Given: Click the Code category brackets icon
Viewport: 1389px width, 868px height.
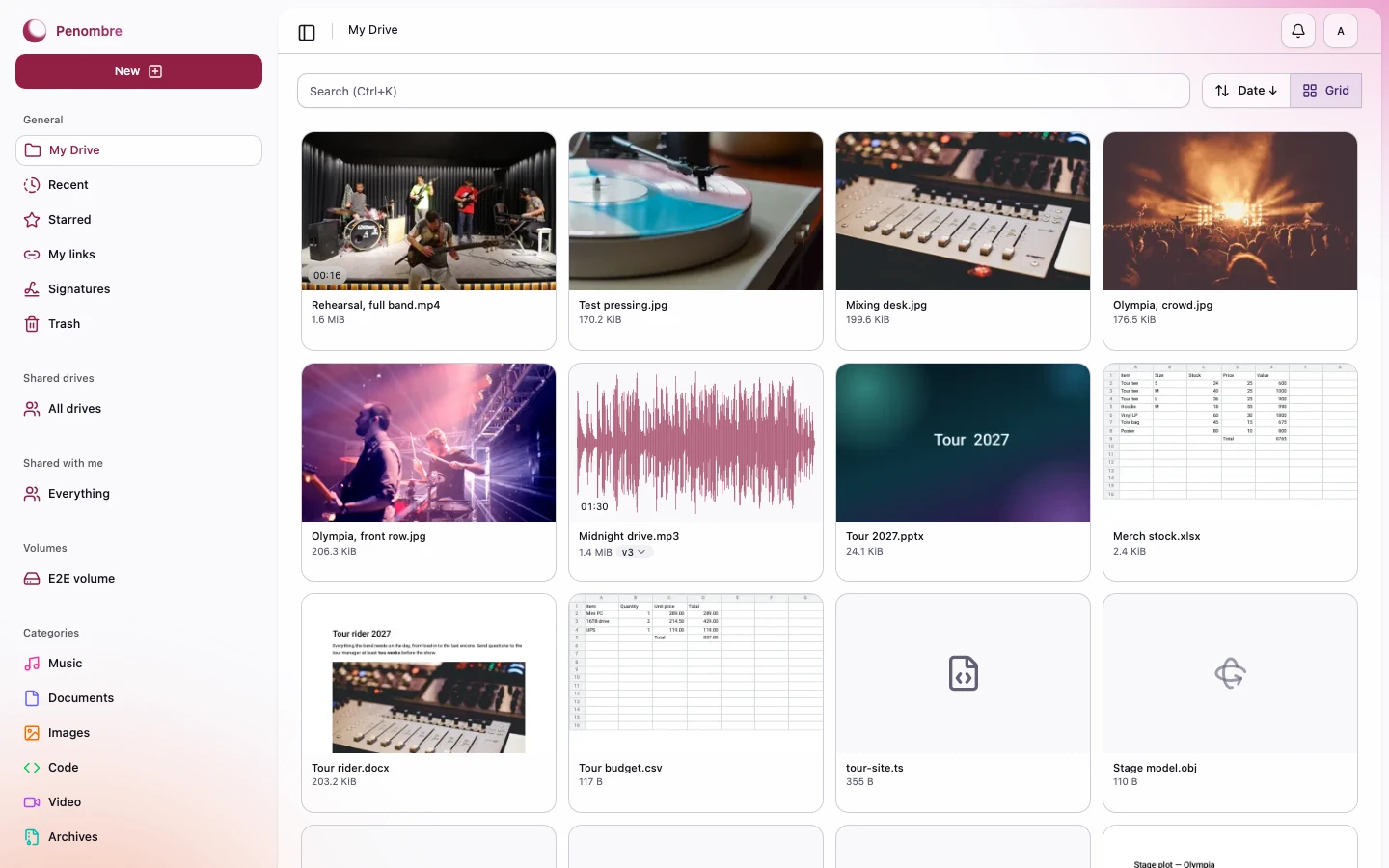Looking at the screenshot, I should tap(32, 768).
